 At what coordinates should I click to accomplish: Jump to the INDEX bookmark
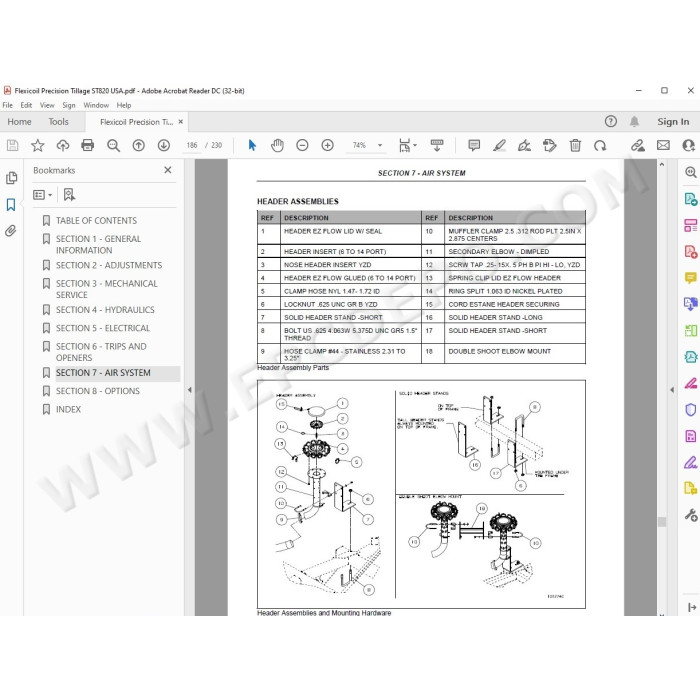tap(68, 409)
